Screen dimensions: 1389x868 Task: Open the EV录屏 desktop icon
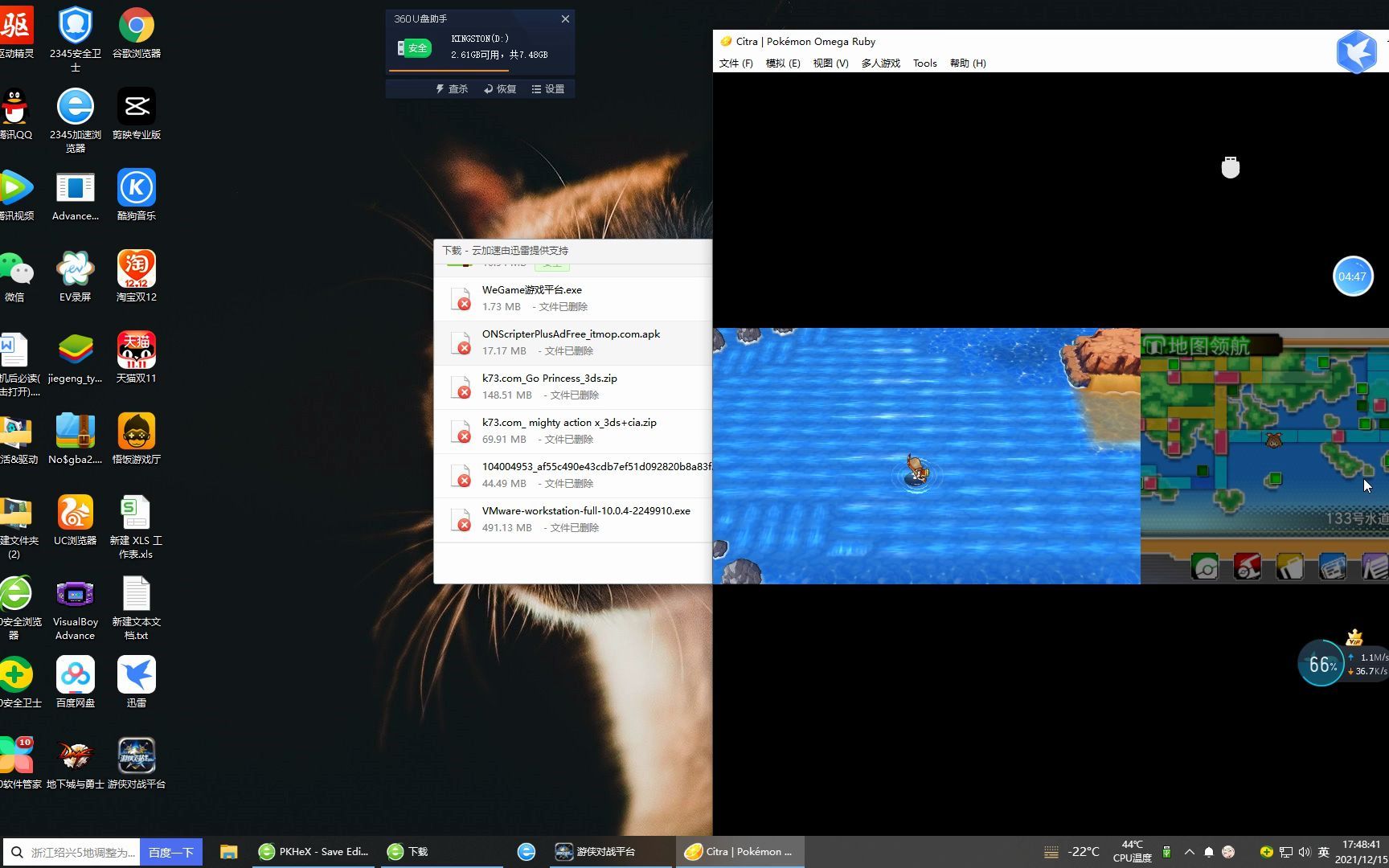tap(76, 276)
